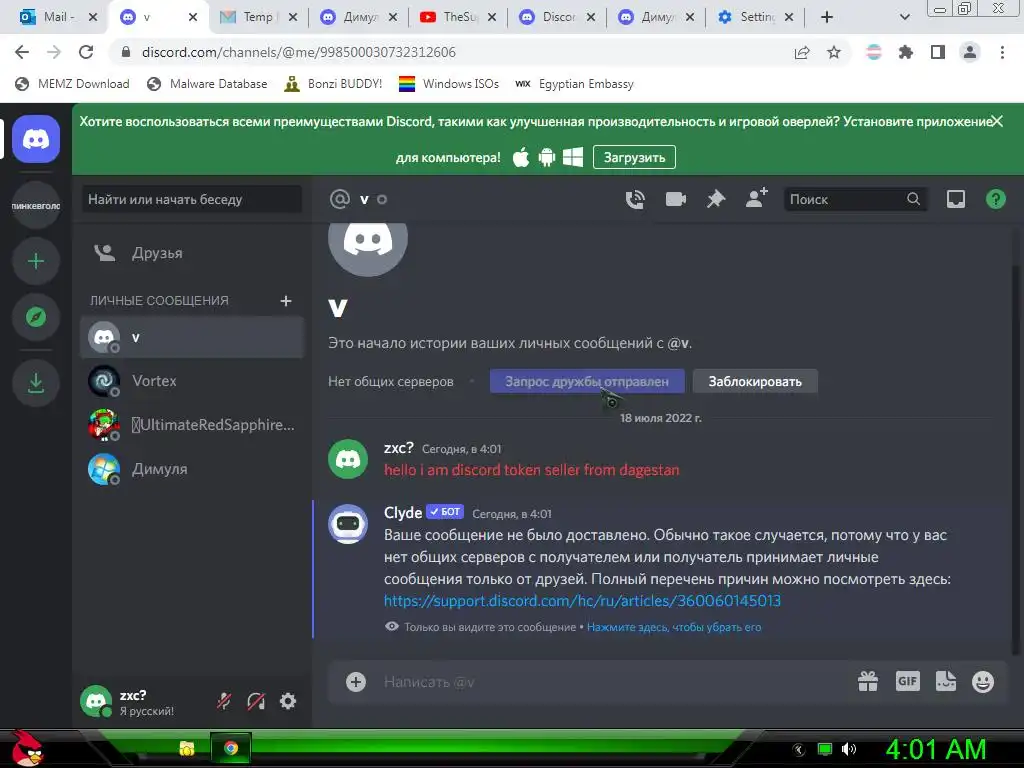The width and height of the screenshot is (1024, 768).
Task: Select the v conversation in DM list
Action: point(192,337)
